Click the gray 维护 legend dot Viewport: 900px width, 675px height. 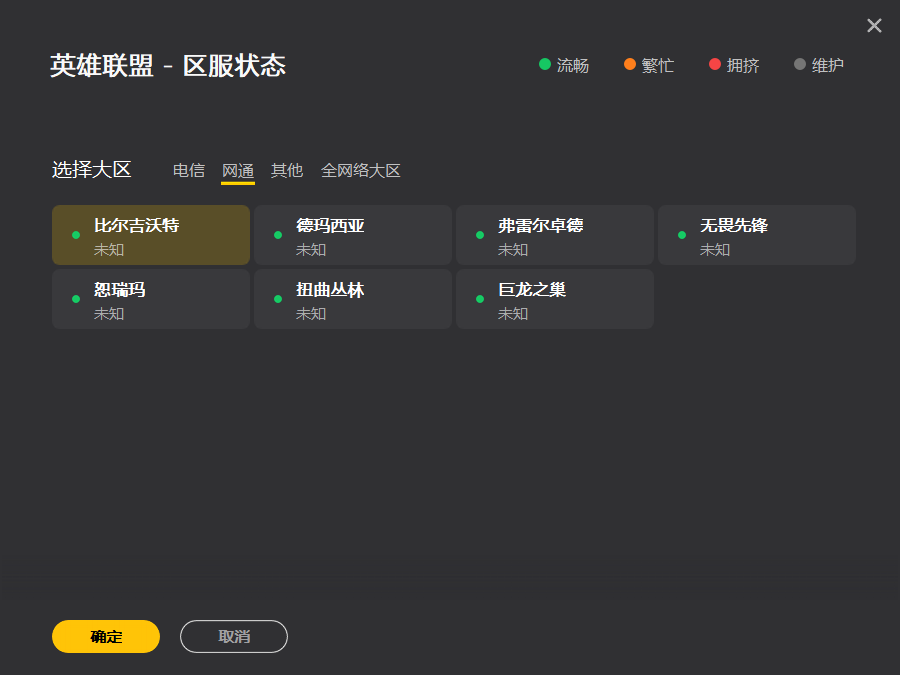click(800, 64)
